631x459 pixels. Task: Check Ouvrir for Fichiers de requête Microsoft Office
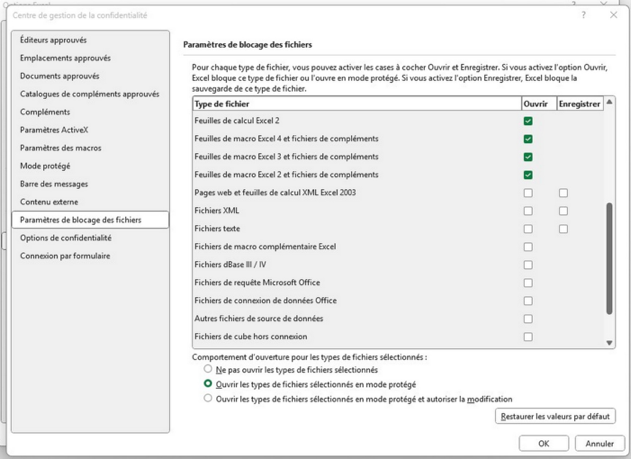point(528,283)
